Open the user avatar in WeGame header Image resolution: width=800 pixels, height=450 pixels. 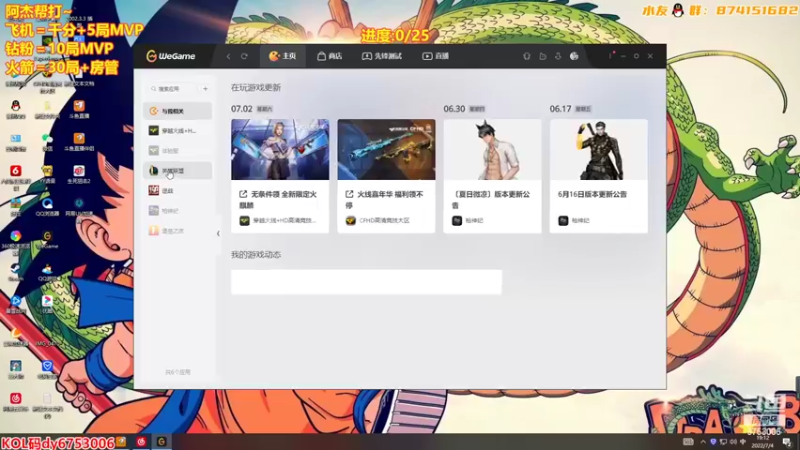pos(574,56)
